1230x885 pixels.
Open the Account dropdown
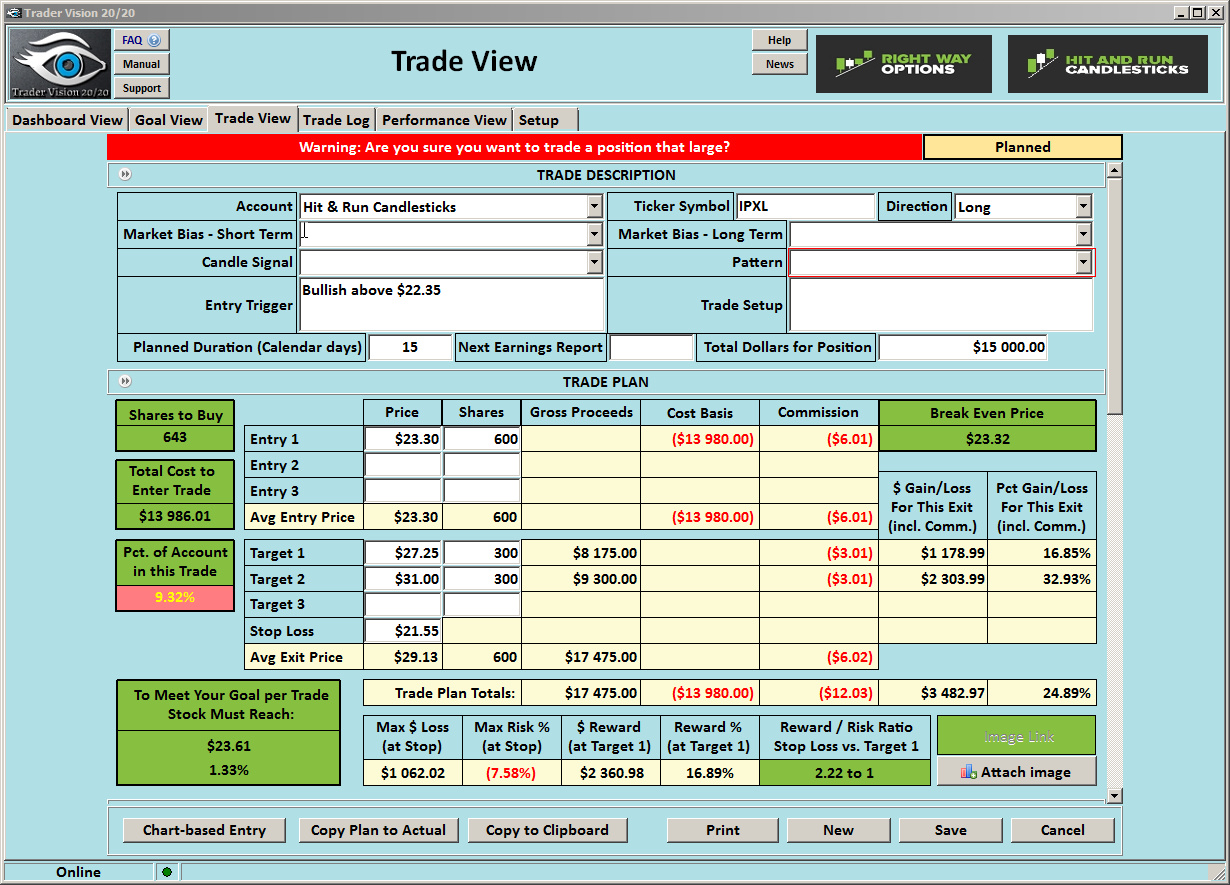click(594, 207)
